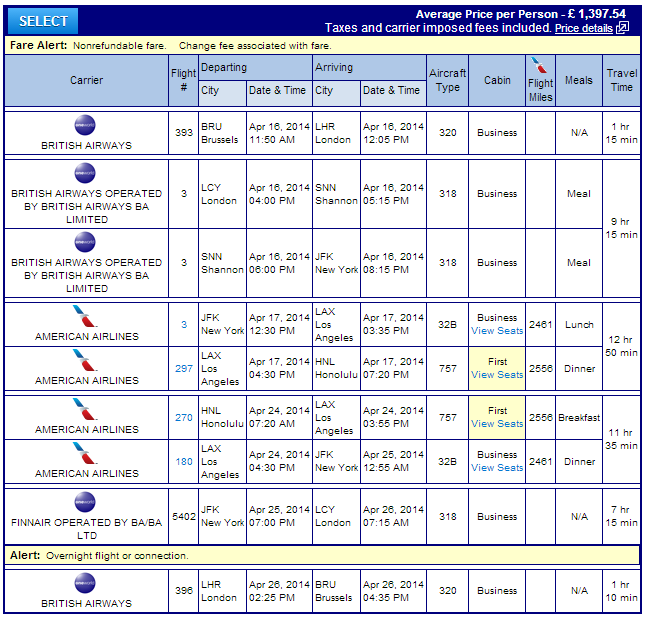Click the Departing column header

point(255,67)
